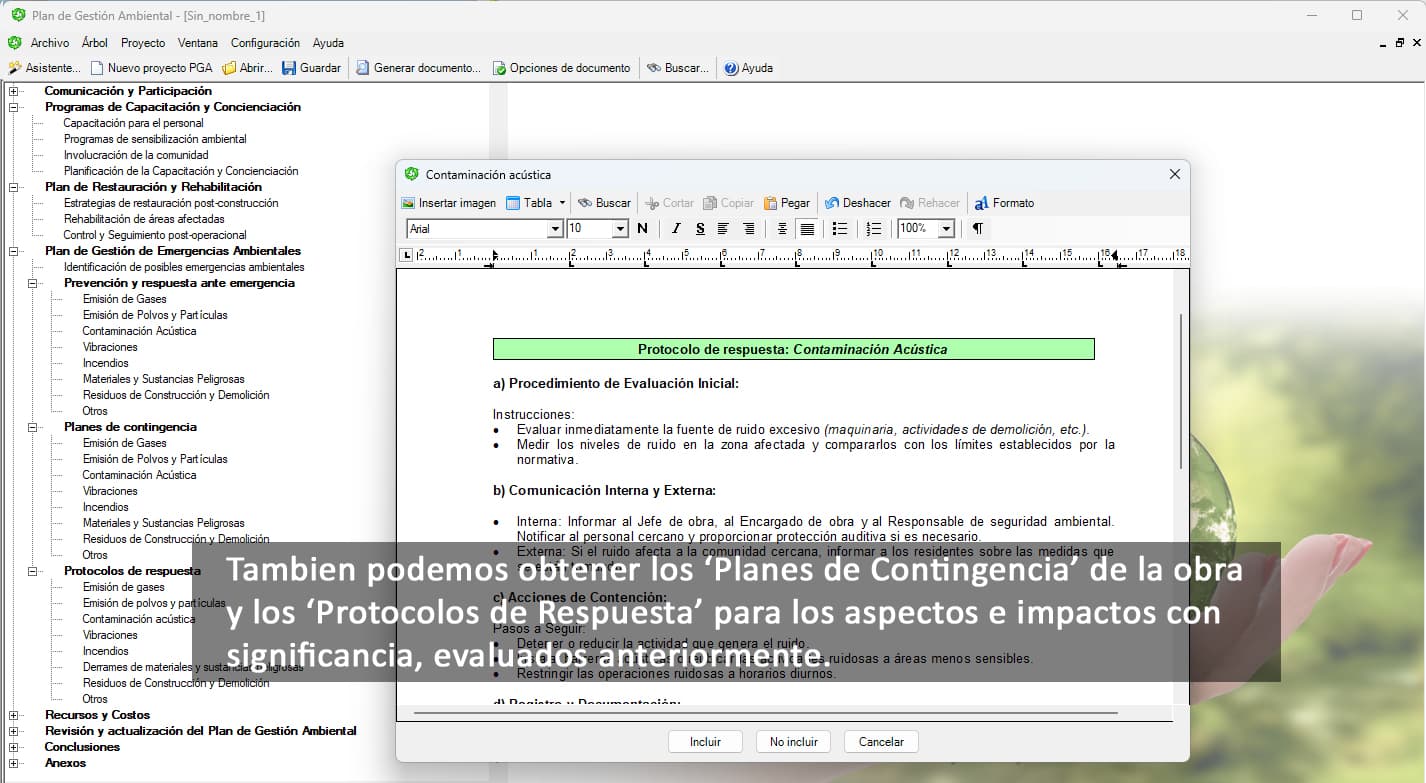Image resolution: width=1426 pixels, height=783 pixels.
Task: Close the Contaminación acústica dialog
Action: pyautogui.click(x=1175, y=174)
